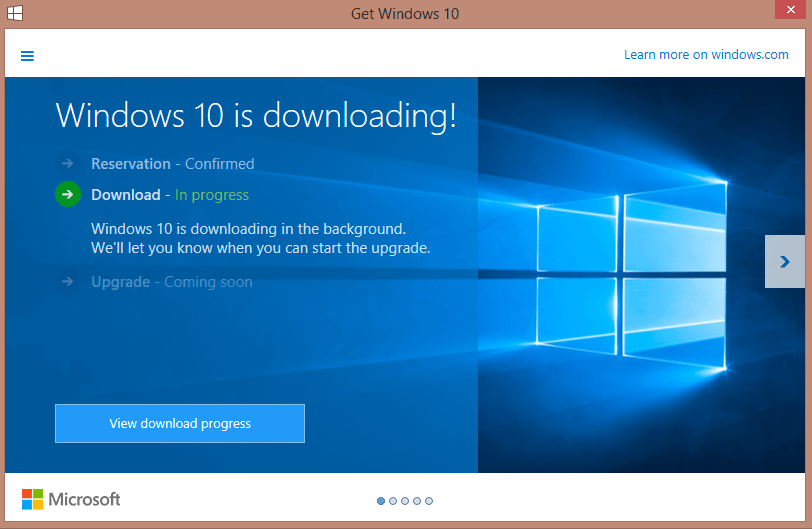Open Learn more on windows.com link
812x529 pixels.
tap(706, 55)
